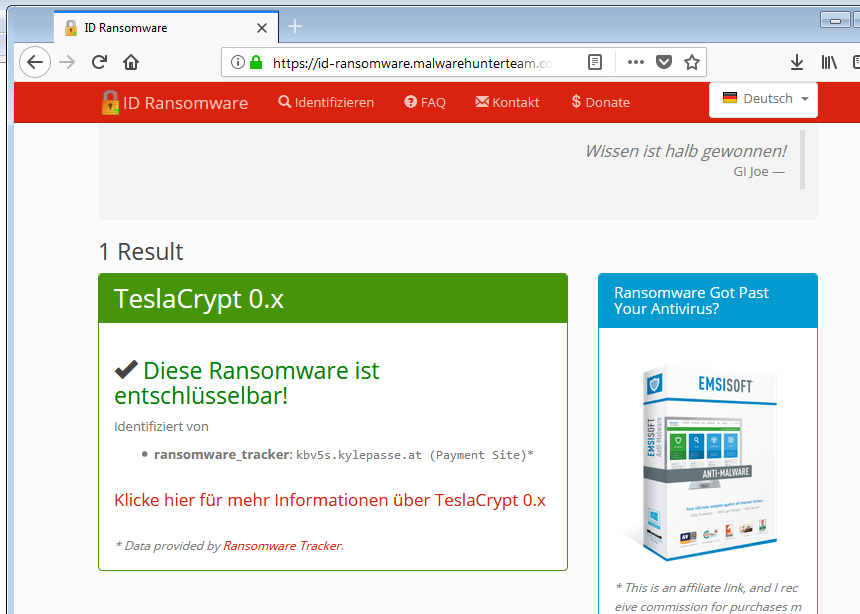Click the green padlock security icon
Viewport: 860px width, 614px height.
point(256,62)
